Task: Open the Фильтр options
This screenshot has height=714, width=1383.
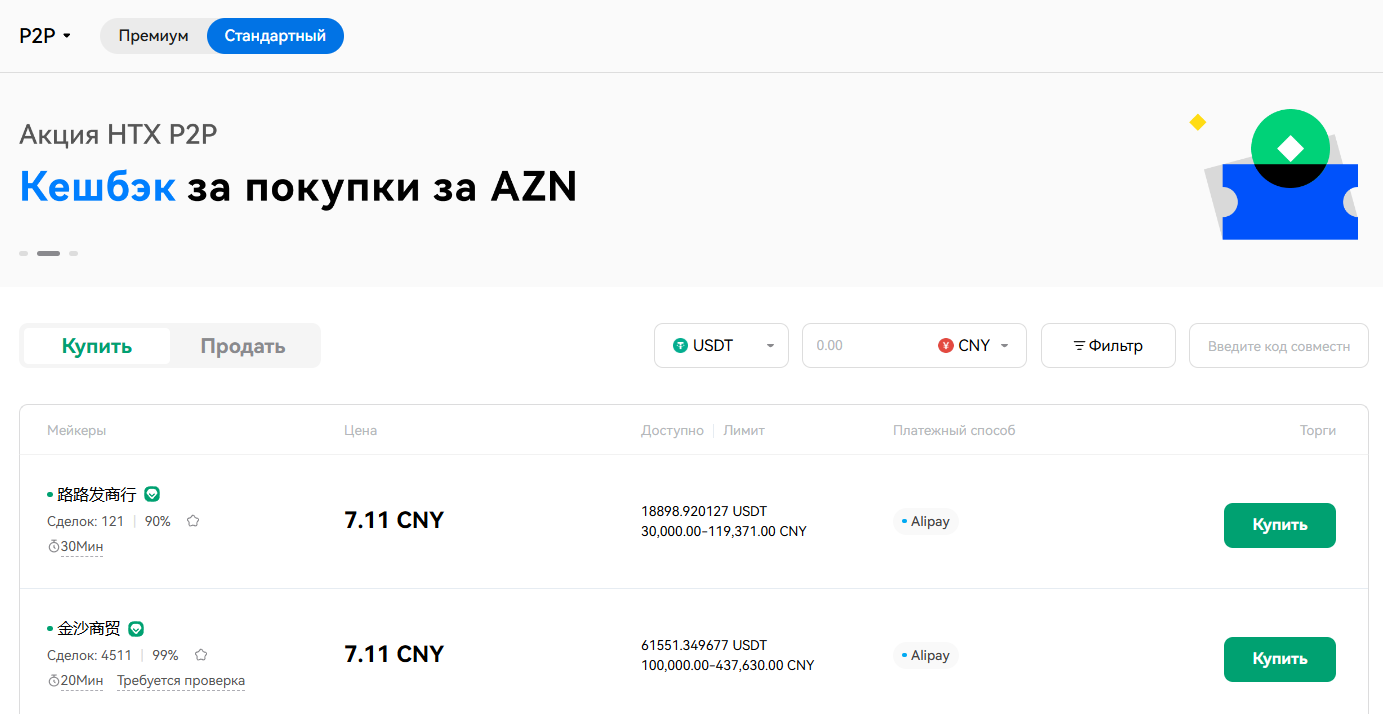Action: coord(1108,345)
